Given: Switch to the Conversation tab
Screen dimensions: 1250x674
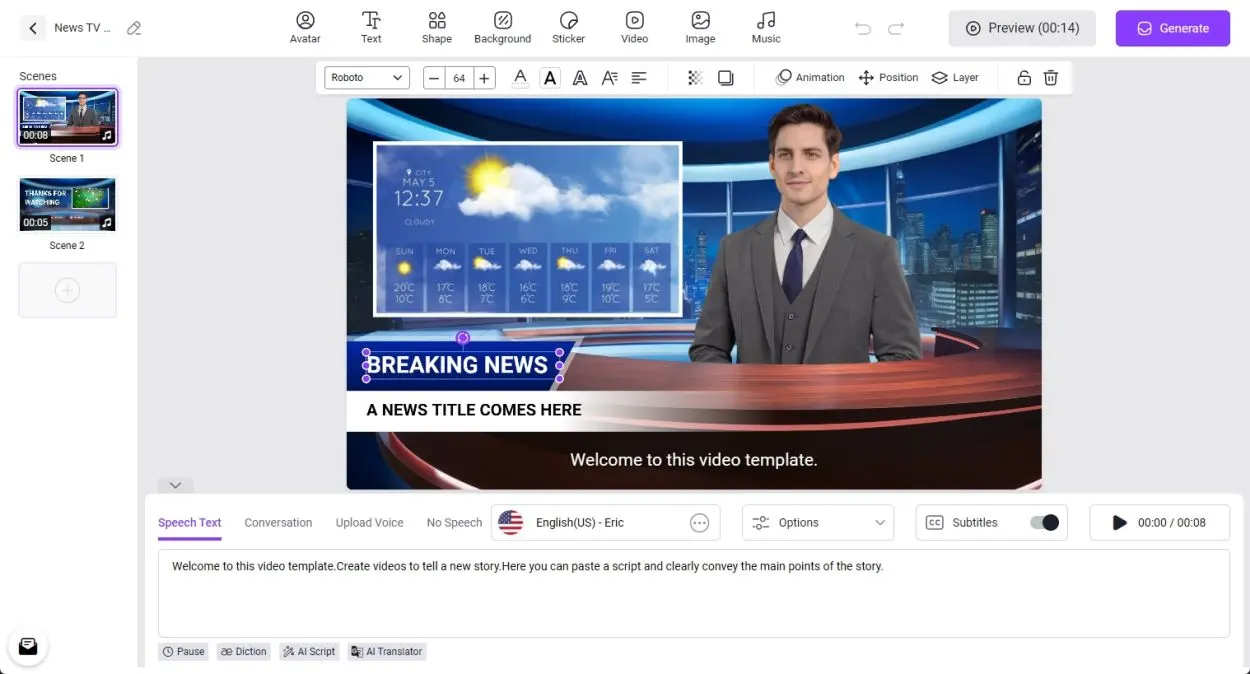Looking at the screenshot, I should [x=278, y=522].
